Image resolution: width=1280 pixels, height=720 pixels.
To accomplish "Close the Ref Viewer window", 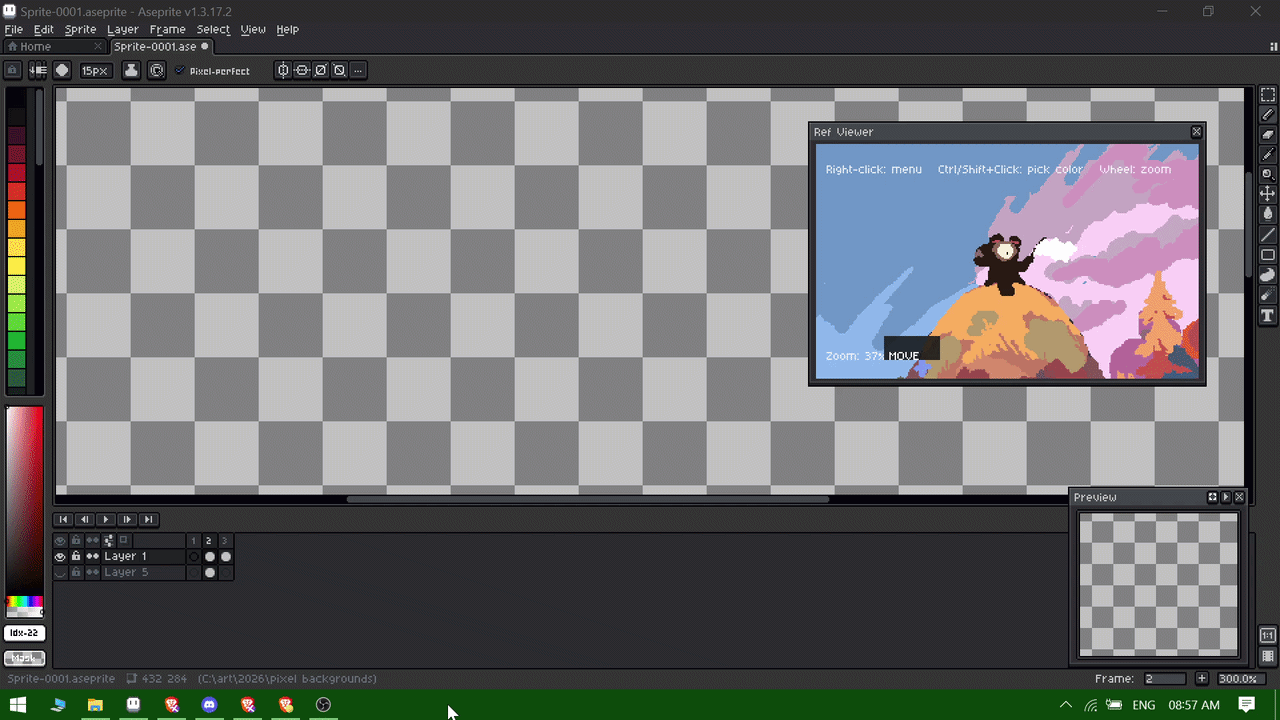I will pos(1196,132).
